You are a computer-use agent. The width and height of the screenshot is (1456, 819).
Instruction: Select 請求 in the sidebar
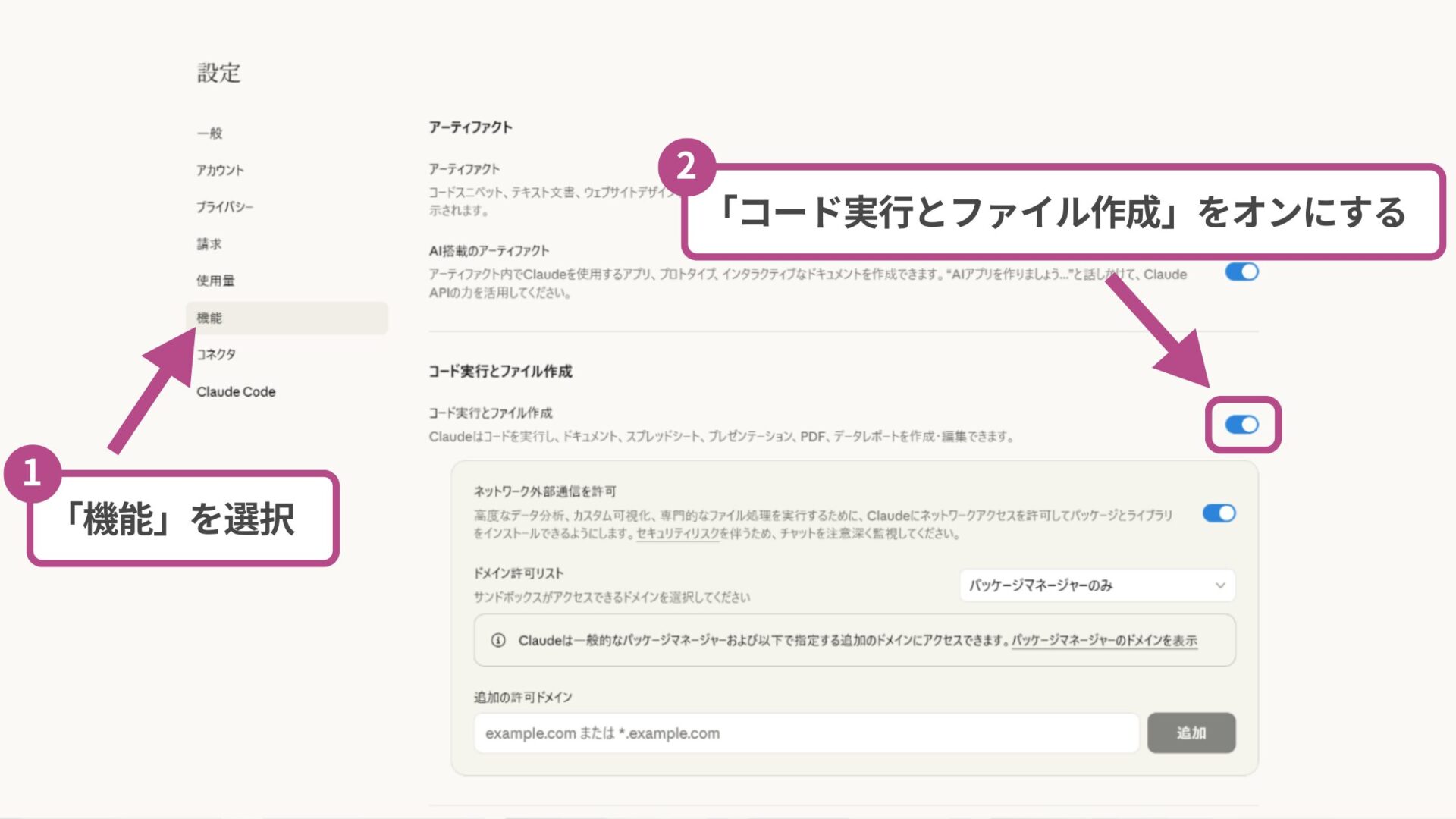pos(208,243)
